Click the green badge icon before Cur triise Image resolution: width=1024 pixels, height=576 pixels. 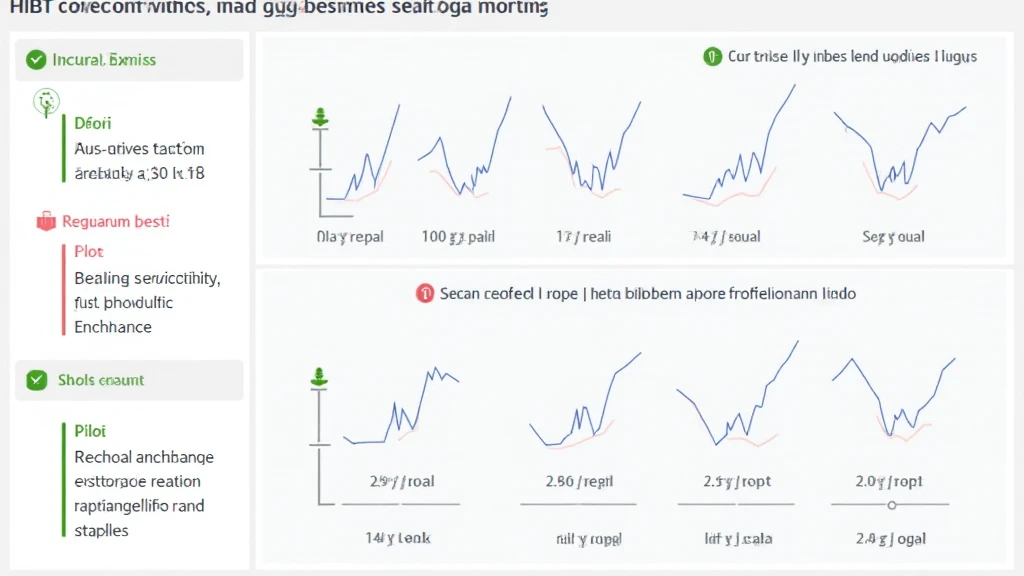tap(712, 57)
